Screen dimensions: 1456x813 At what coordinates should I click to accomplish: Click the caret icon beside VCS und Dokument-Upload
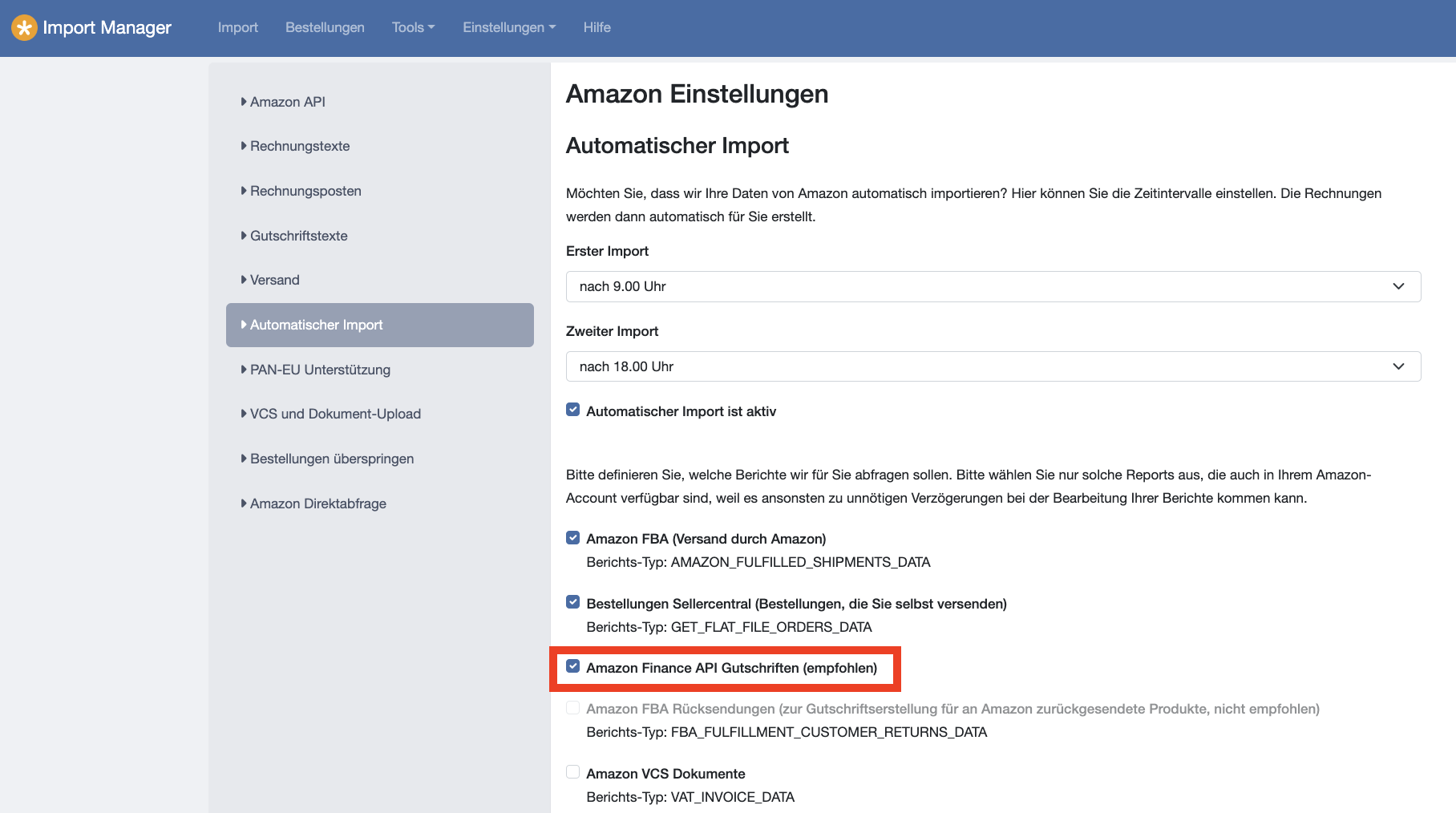tap(244, 414)
